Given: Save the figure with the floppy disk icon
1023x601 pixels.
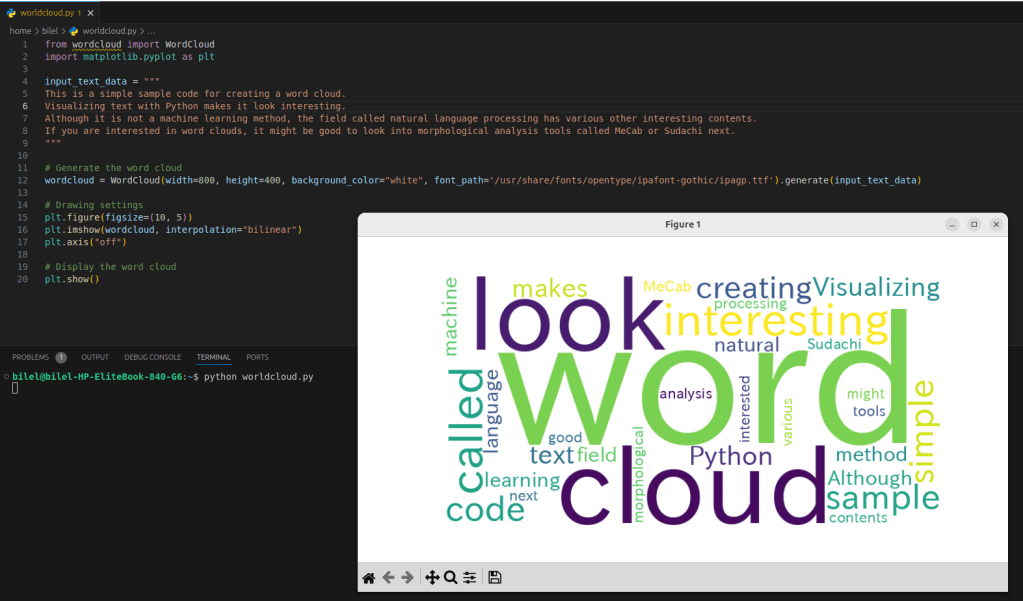Looking at the screenshot, I should (x=495, y=577).
